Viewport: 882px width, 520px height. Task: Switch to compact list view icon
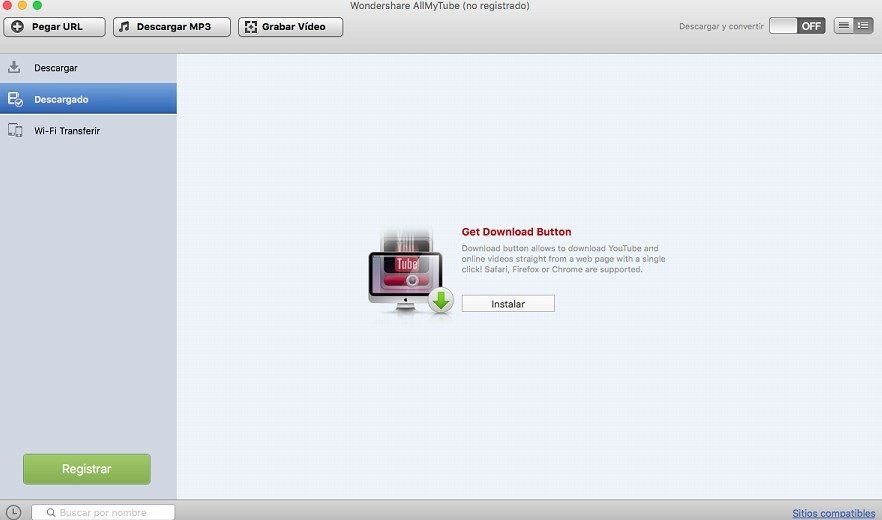843,25
